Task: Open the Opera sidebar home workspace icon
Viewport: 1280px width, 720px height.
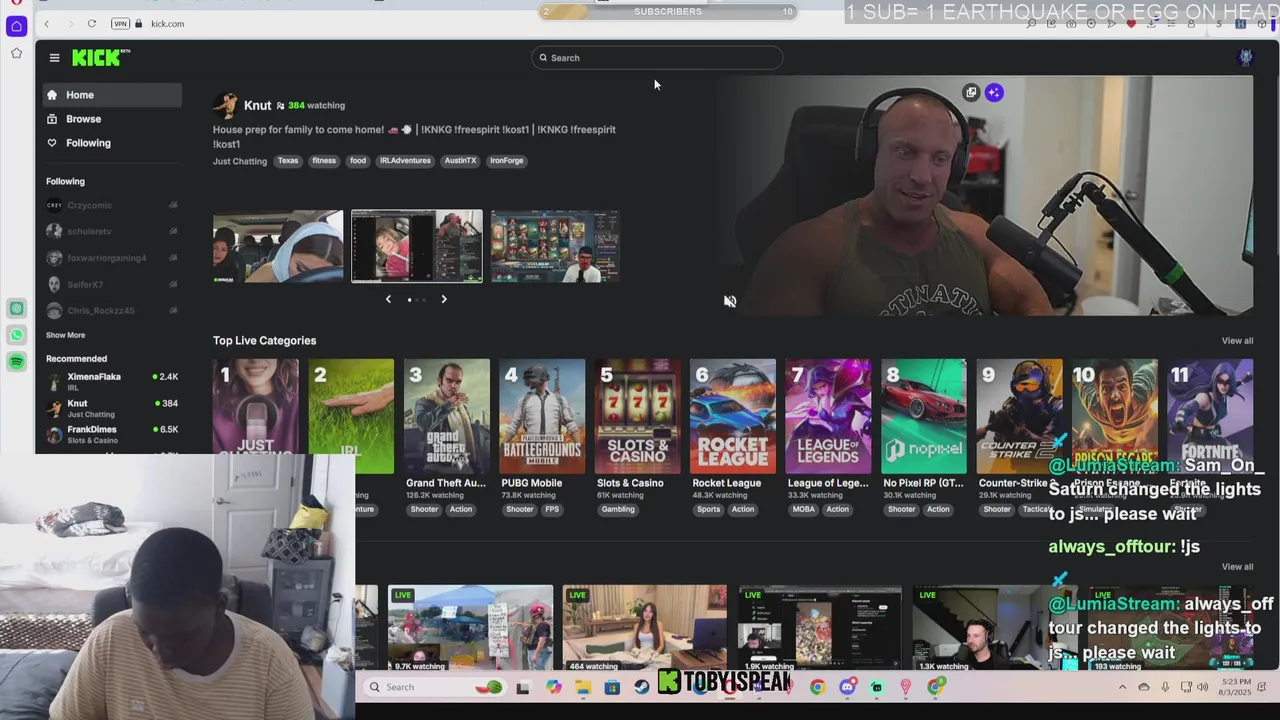Action: pyautogui.click(x=16, y=26)
